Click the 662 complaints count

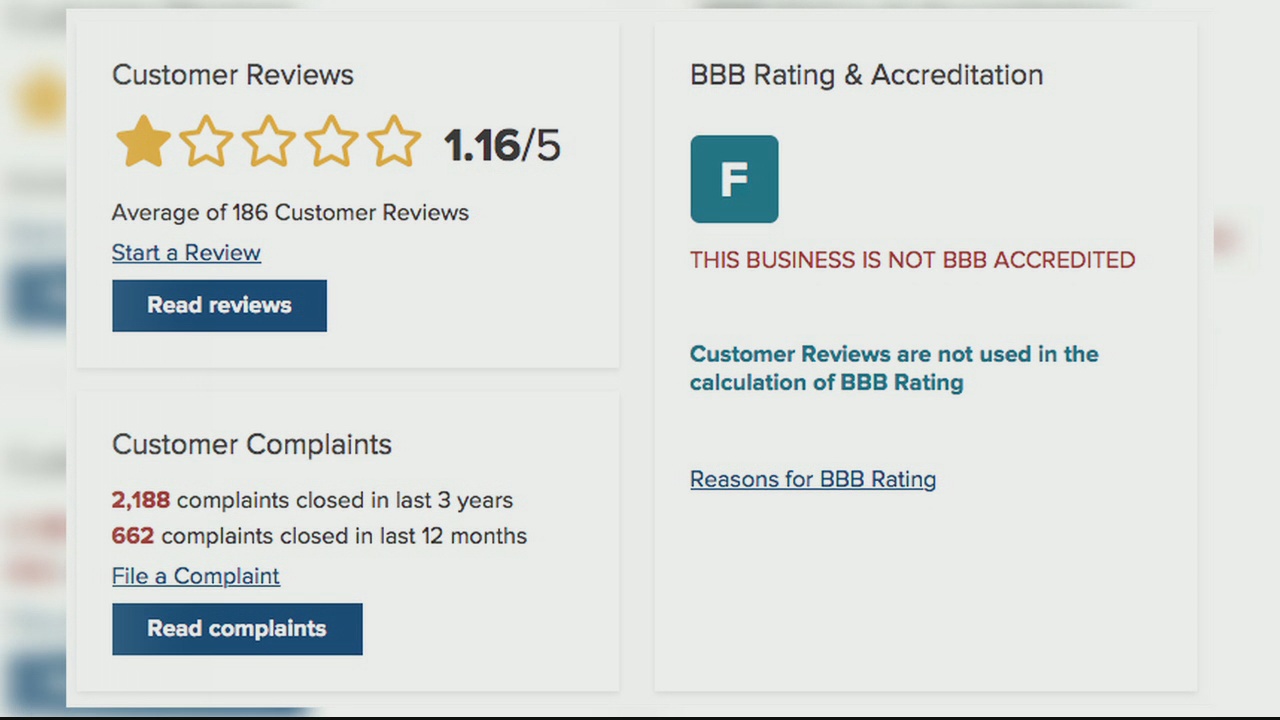click(133, 536)
